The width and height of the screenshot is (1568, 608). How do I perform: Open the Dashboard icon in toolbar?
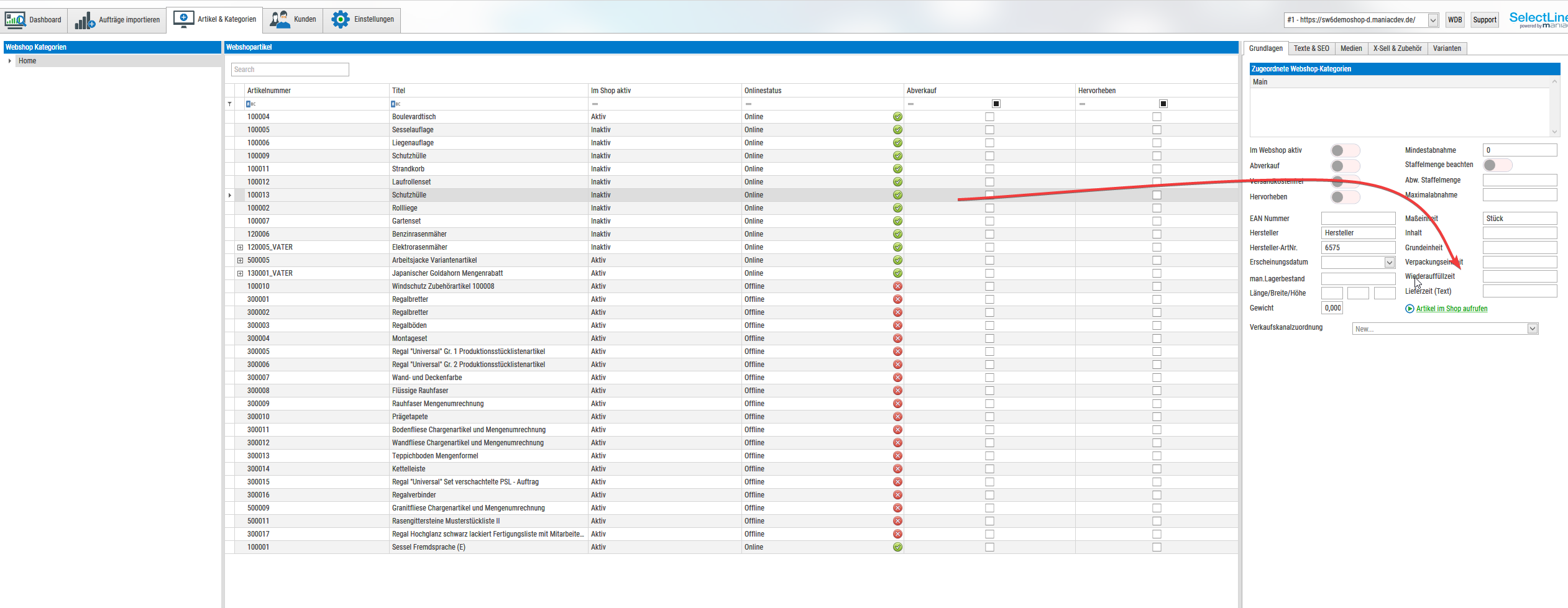pyautogui.click(x=16, y=20)
